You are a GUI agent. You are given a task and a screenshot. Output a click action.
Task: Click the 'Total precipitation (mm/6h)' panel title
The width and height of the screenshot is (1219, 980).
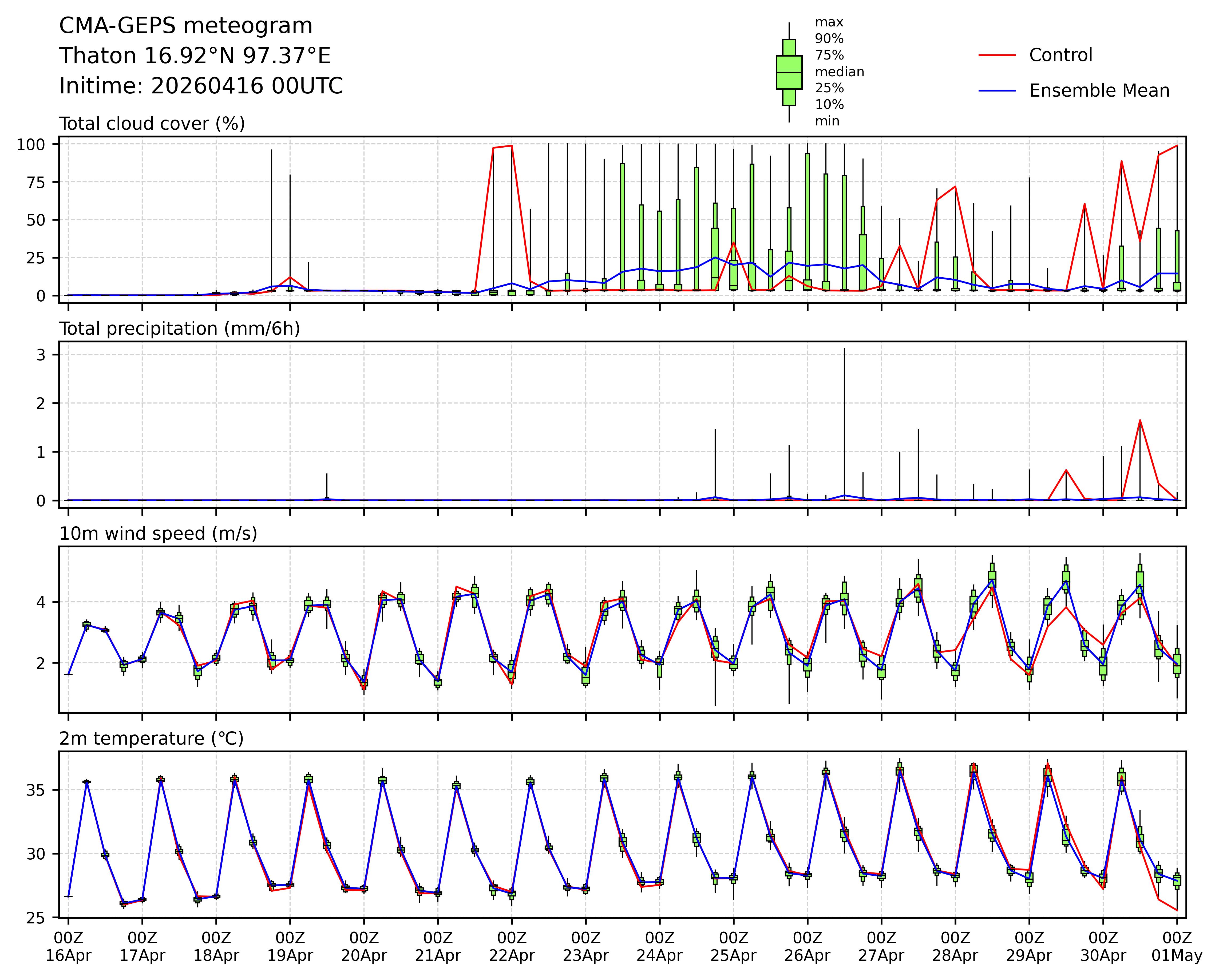(179, 329)
